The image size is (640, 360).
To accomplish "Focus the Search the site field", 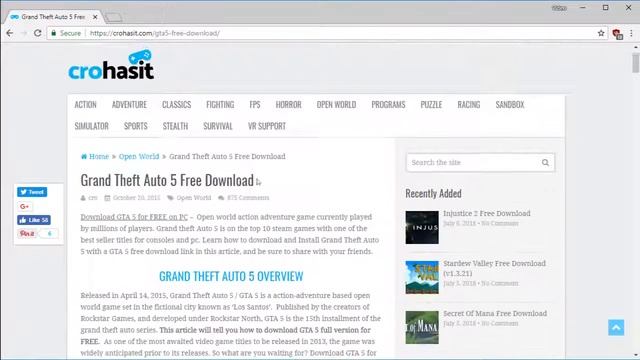I will tap(480, 162).
